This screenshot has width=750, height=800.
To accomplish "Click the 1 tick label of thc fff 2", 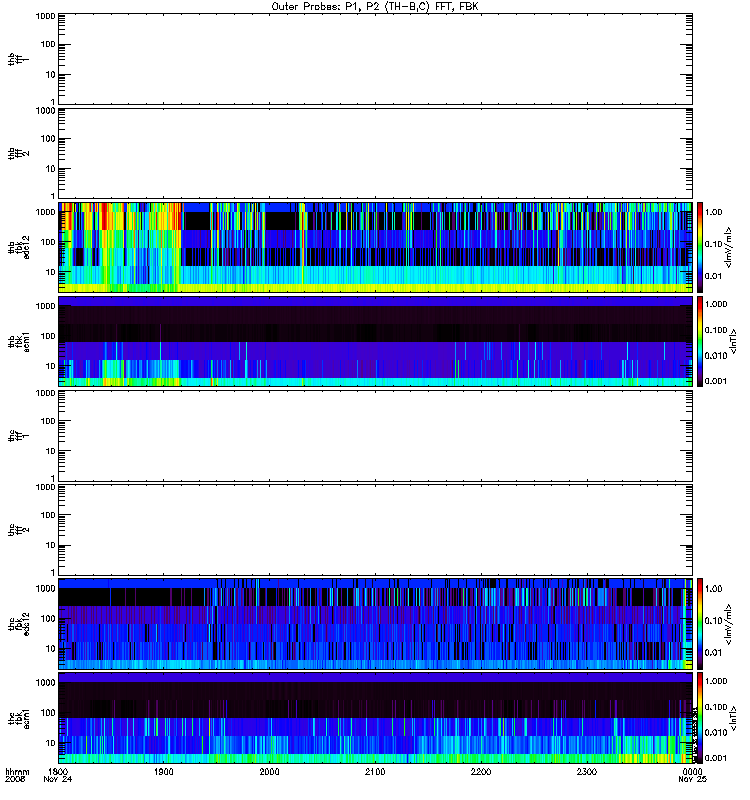I will (53, 572).
